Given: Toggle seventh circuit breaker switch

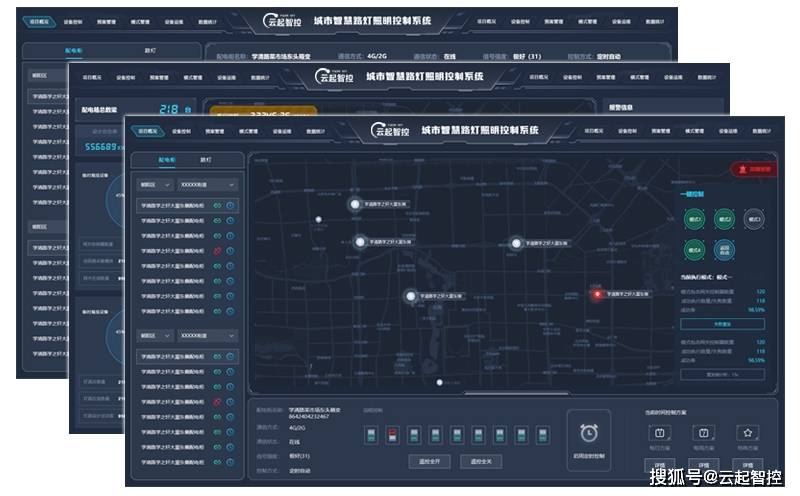Looking at the screenshot, I should (x=500, y=435).
